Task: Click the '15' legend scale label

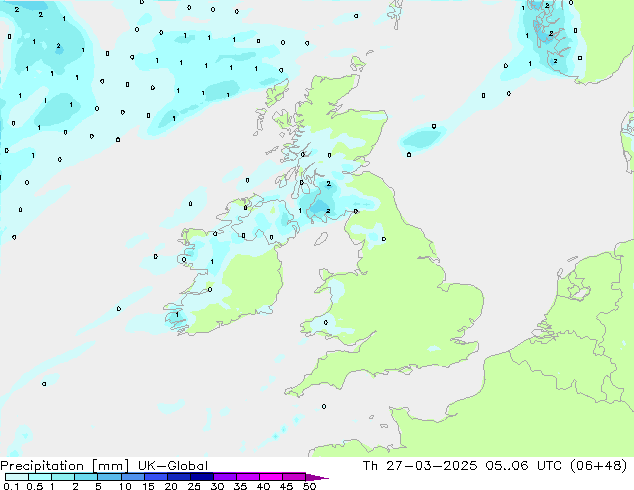Action: pyautogui.click(x=148, y=486)
